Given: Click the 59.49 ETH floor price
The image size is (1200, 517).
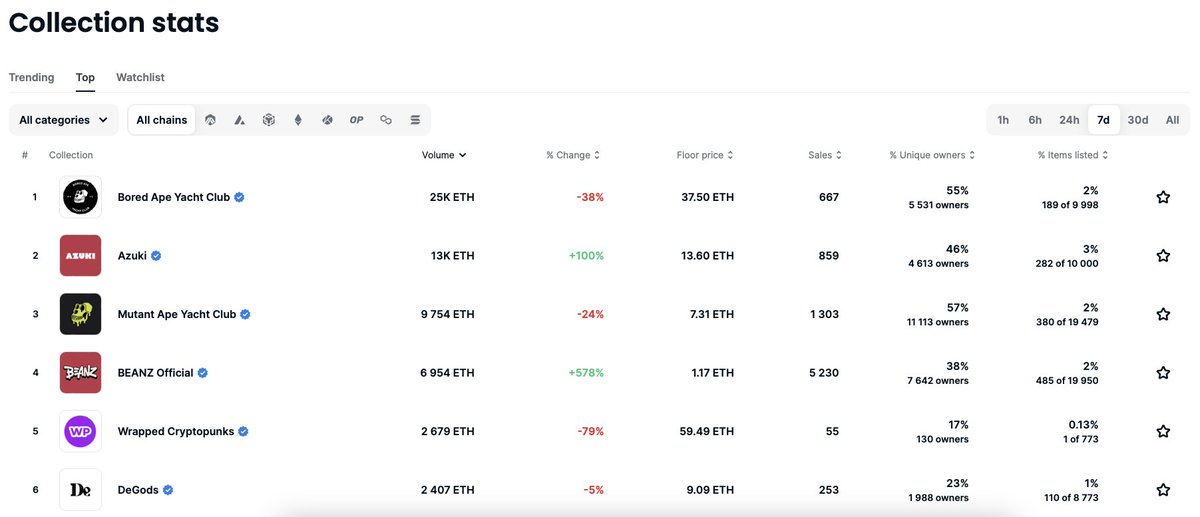Looking at the screenshot, I should (706, 431).
